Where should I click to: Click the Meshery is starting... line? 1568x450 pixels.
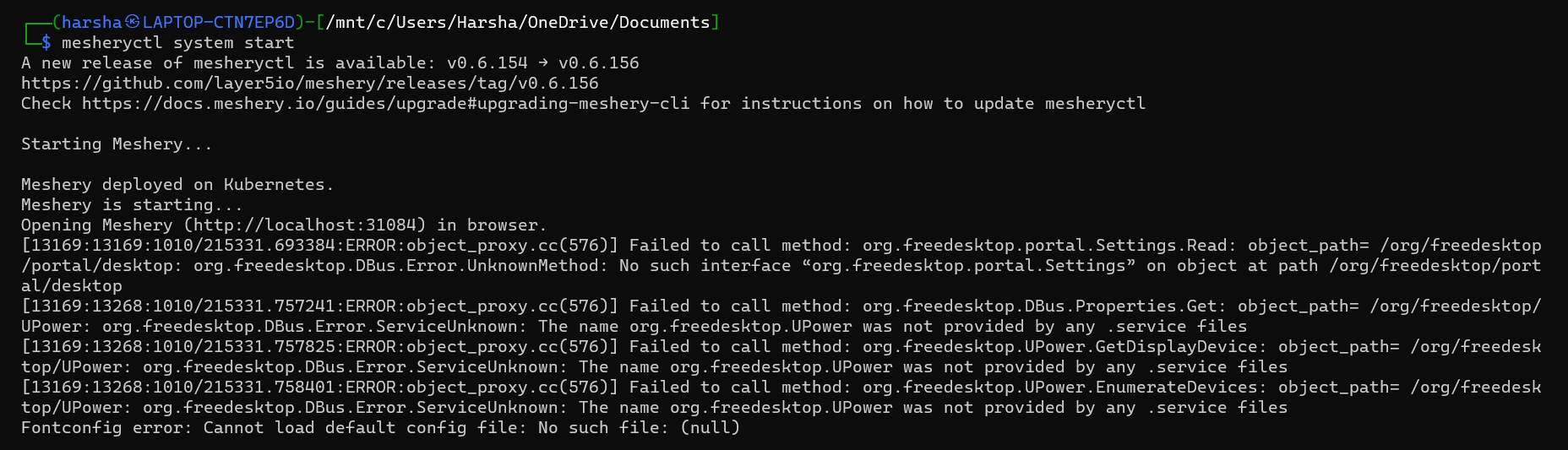(132, 205)
